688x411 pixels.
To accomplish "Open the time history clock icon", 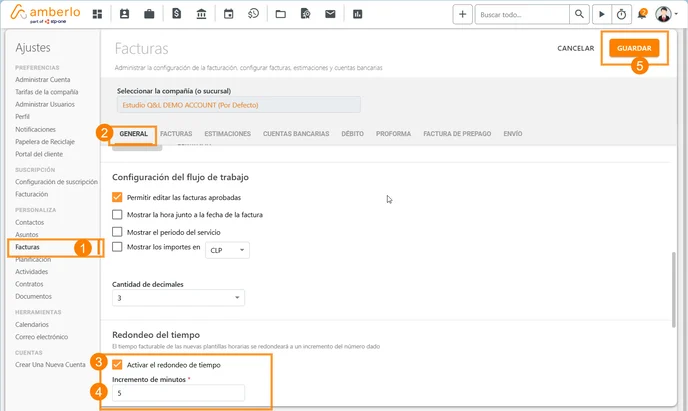I will 253,14.
